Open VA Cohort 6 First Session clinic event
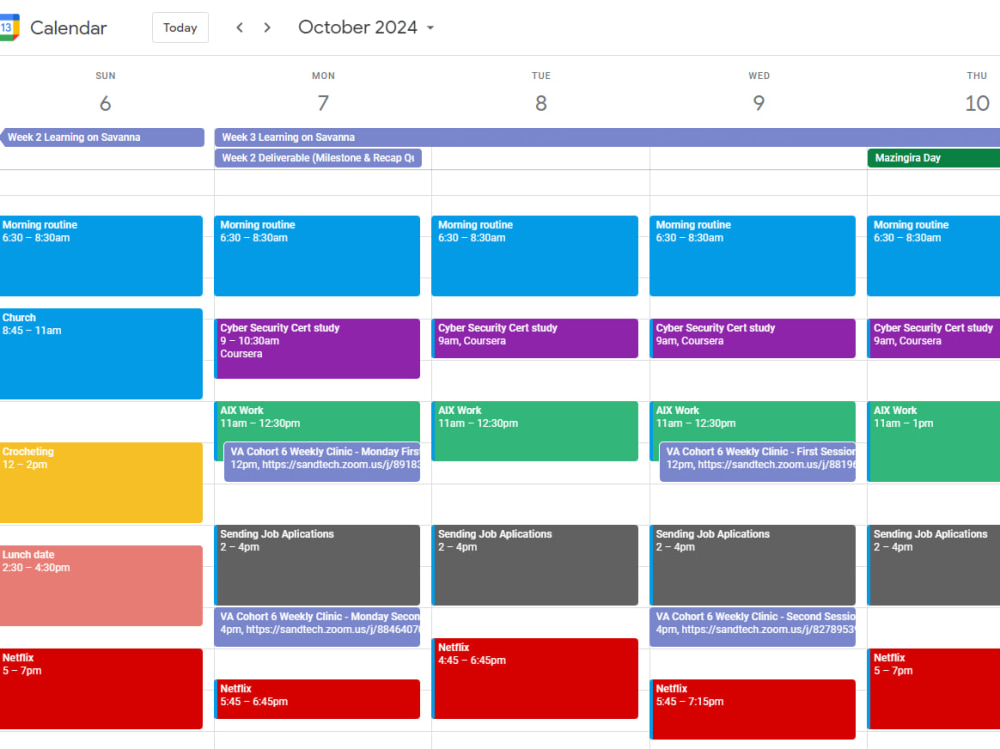 758,462
